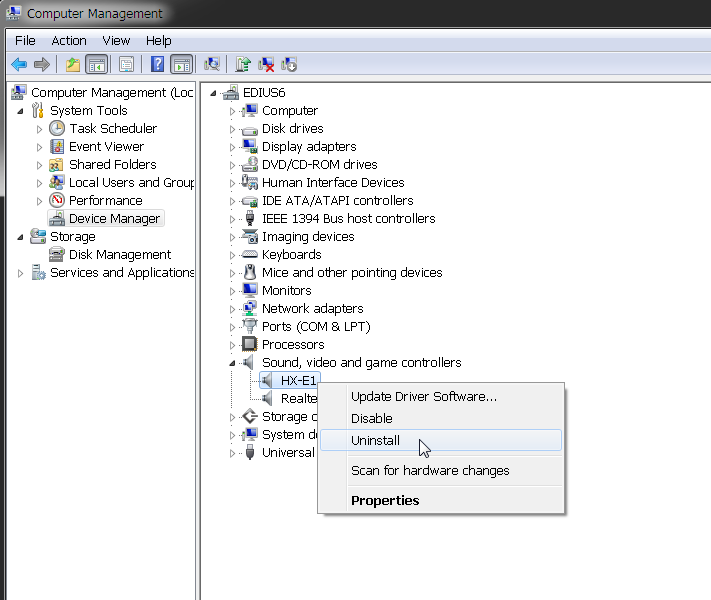This screenshot has height=600, width=711.
Task: Click the blue Back arrow in toolbar
Action: coord(19,64)
